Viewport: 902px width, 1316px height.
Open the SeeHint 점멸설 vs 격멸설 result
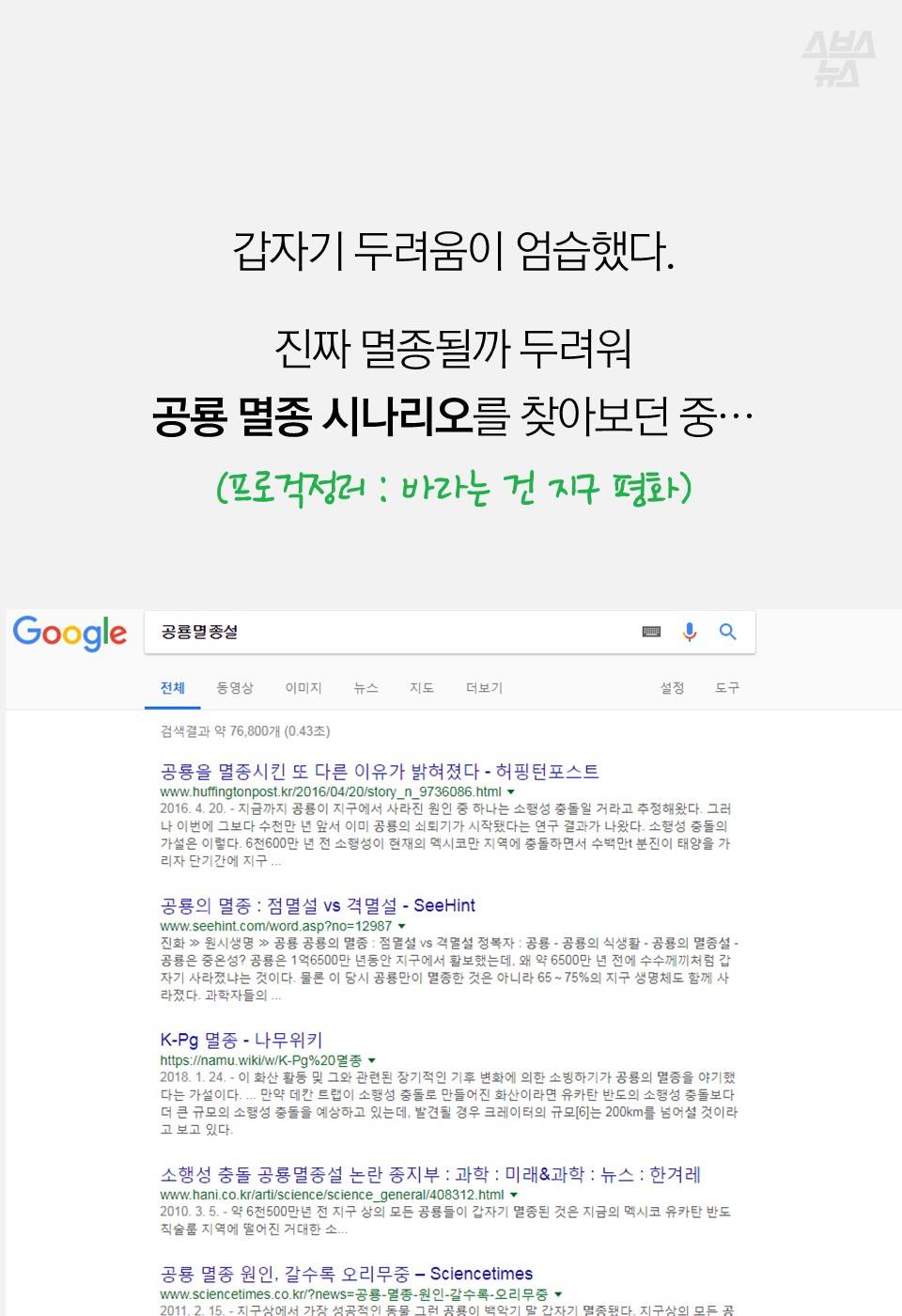318,906
